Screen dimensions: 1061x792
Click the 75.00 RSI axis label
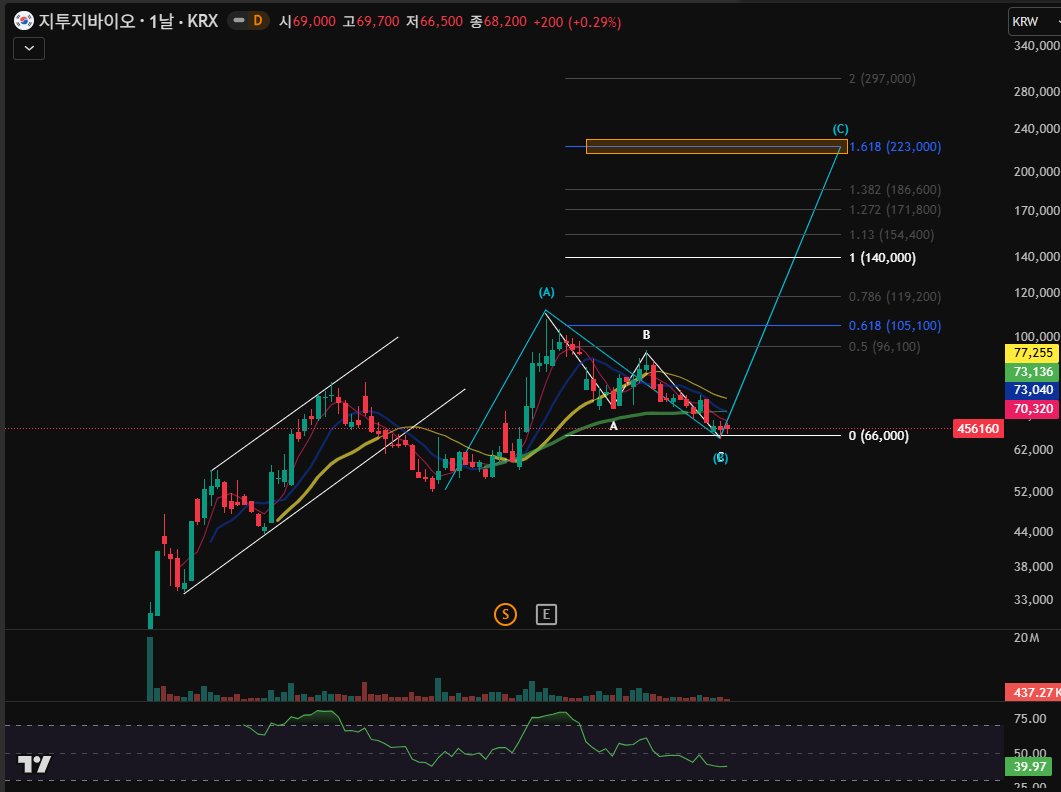(x=1030, y=718)
